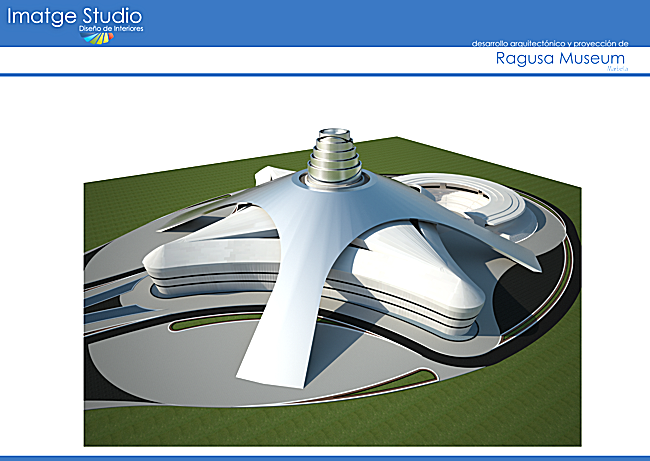
Task: Click the thin blue line beneath the header
Action: click(x=325, y=76)
